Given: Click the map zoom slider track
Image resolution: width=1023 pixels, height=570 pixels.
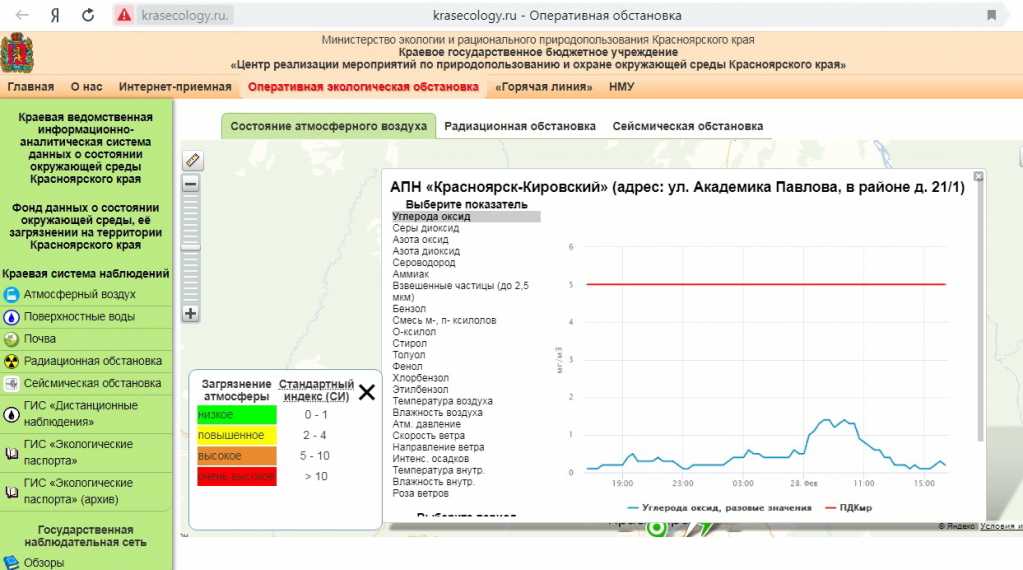Looking at the screenshot, I should (x=191, y=249).
